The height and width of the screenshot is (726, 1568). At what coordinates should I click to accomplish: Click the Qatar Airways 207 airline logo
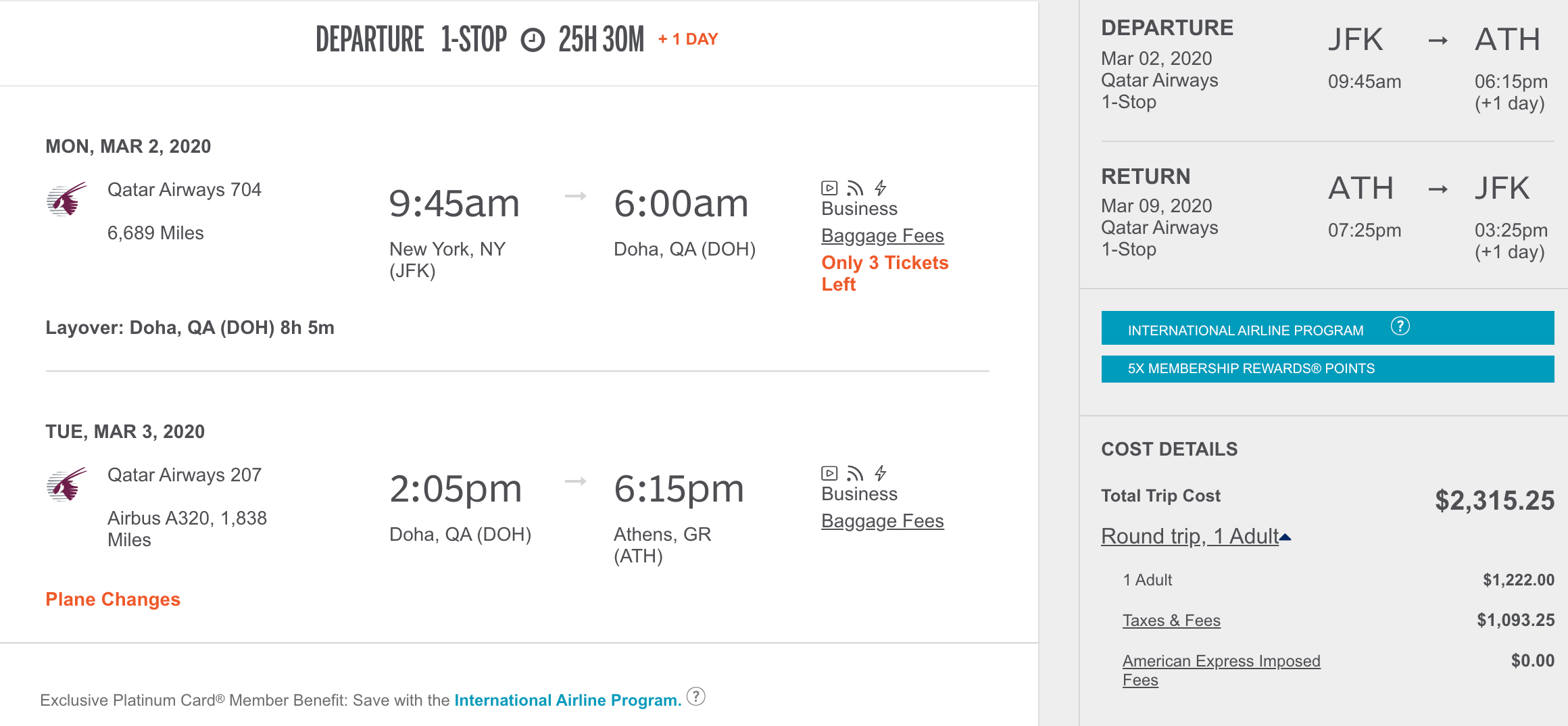[66, 485]
